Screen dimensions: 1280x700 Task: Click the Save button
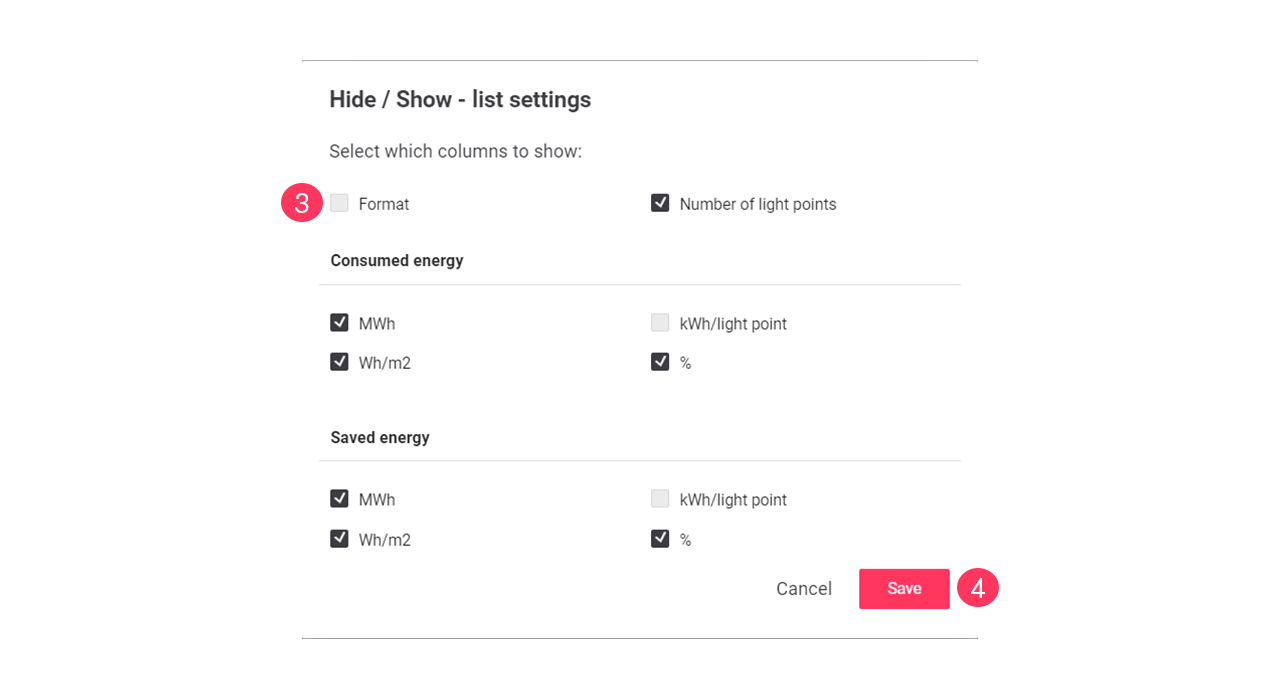point(904,588)
